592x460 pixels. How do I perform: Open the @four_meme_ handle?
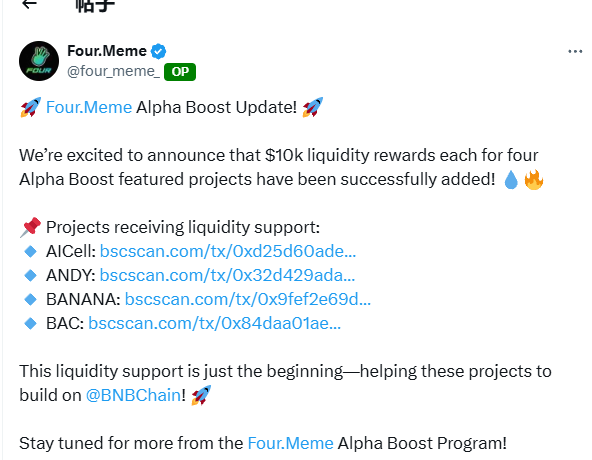(114, 71)
